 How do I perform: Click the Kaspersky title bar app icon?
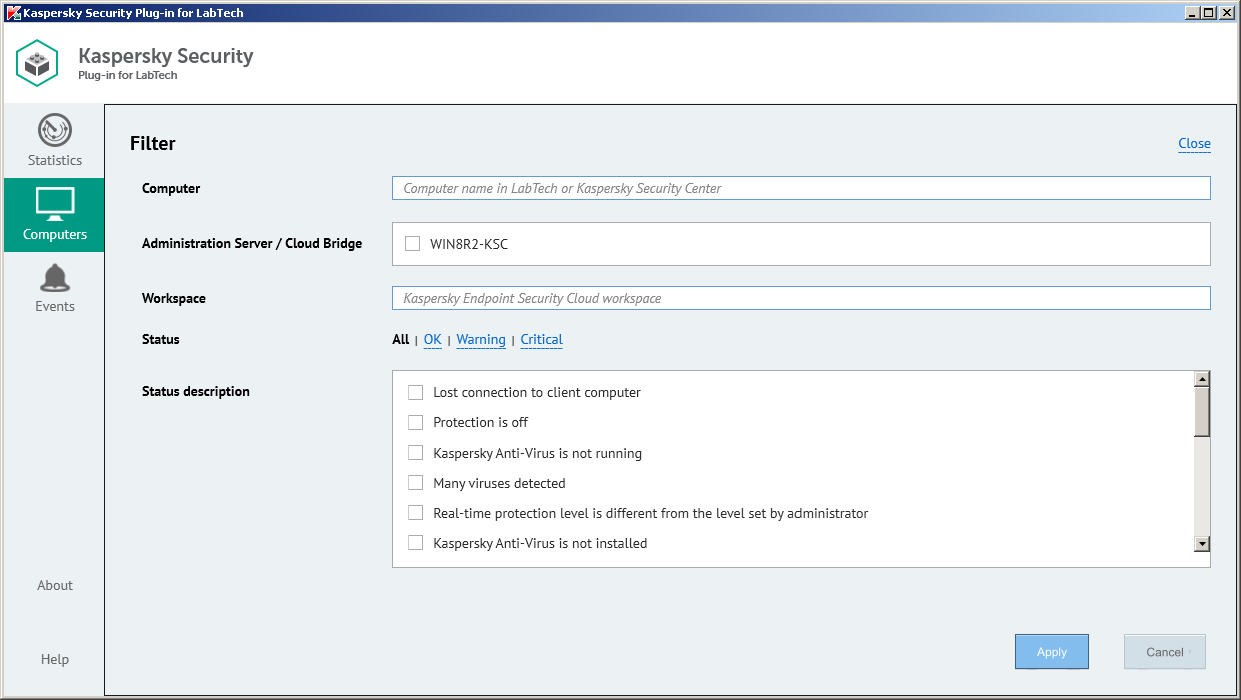(13, 13)
